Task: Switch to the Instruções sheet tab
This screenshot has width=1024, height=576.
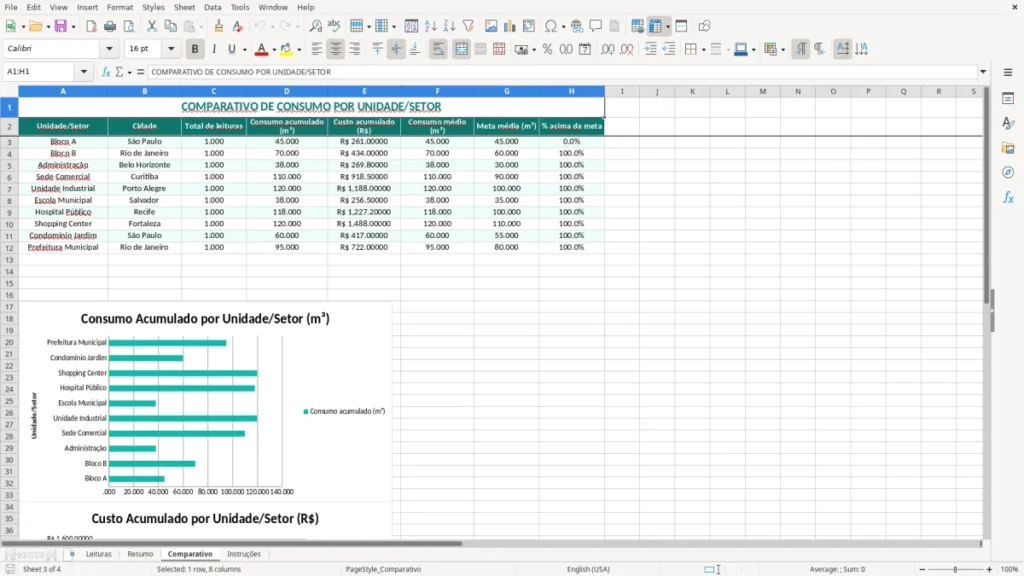Action: click(x=244, y=554)
